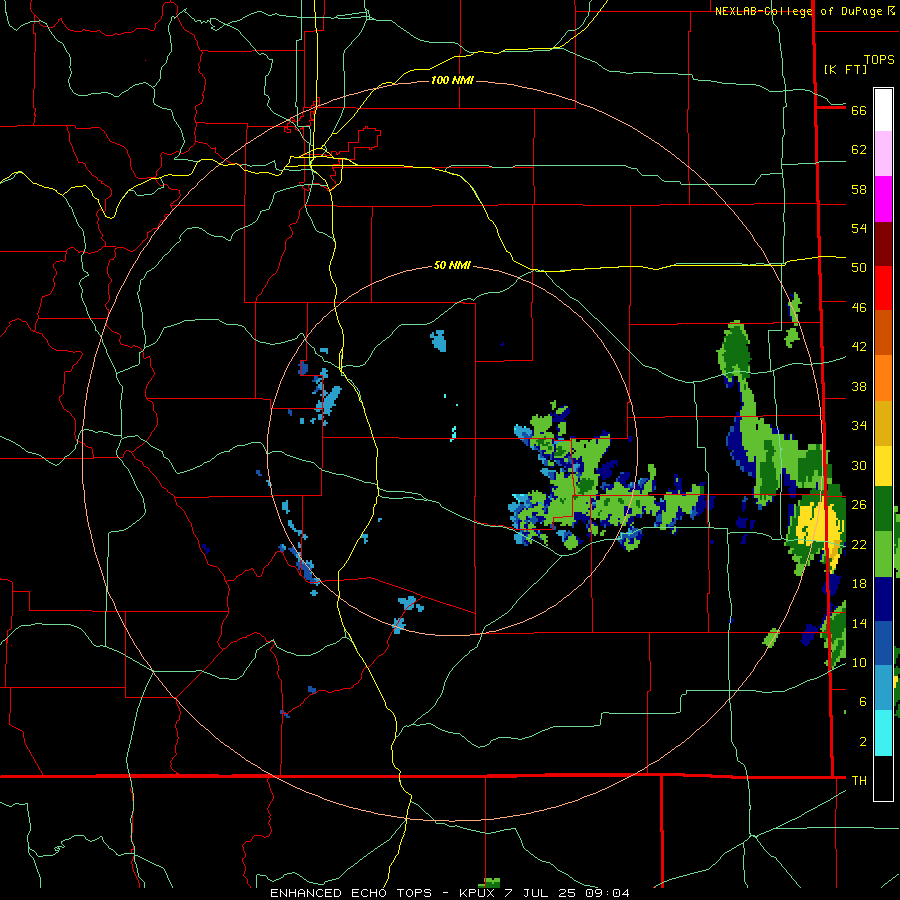Click the '50 NMI' range ring label
The image size is (900, 900).
[452, 265]
